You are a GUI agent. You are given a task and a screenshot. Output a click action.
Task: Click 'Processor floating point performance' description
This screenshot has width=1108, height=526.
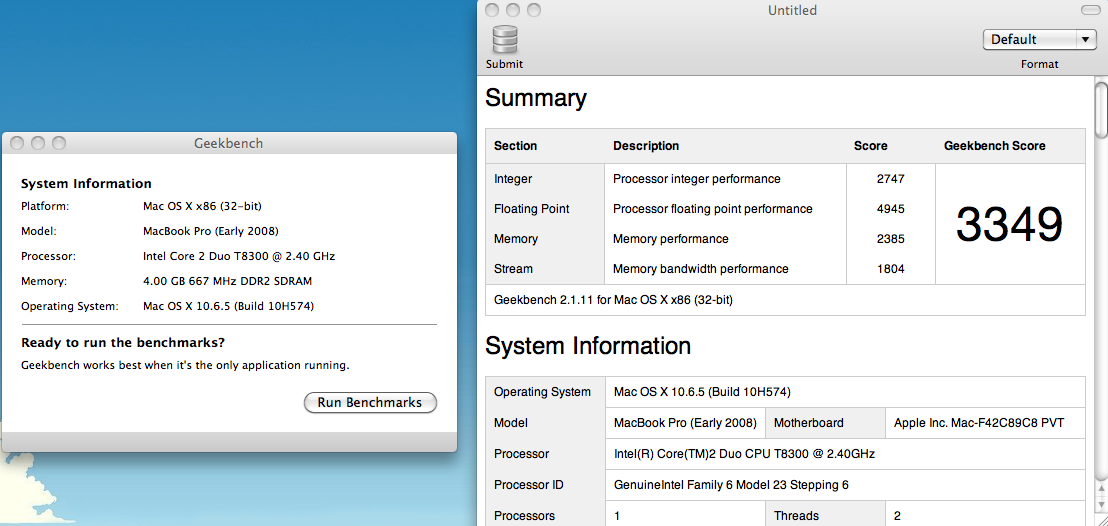(x=712, y=209)
